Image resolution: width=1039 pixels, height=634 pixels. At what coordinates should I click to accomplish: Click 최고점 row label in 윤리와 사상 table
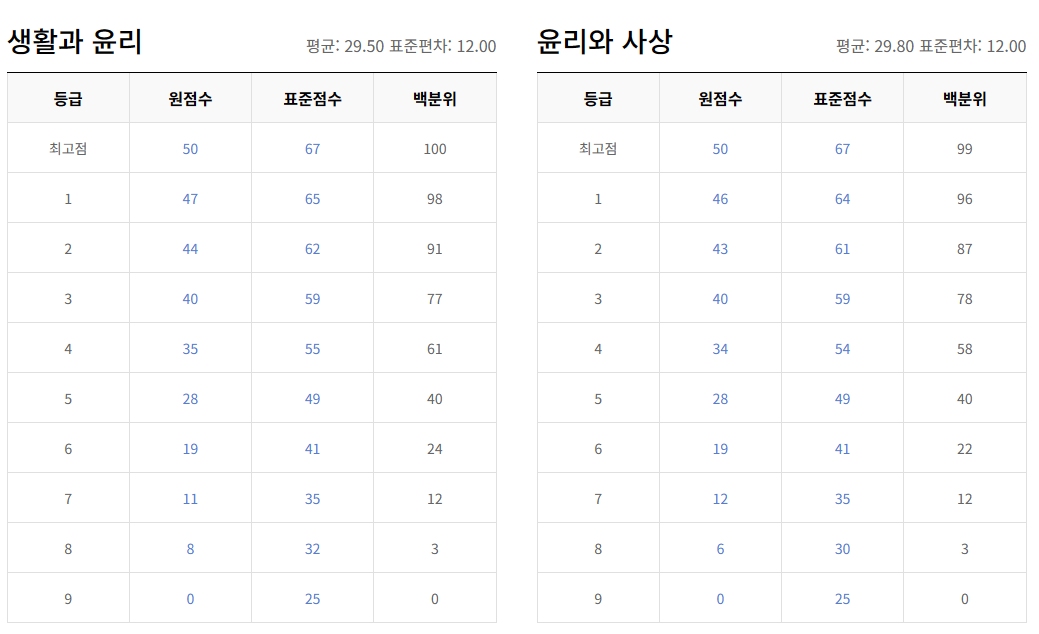point(598,148)
